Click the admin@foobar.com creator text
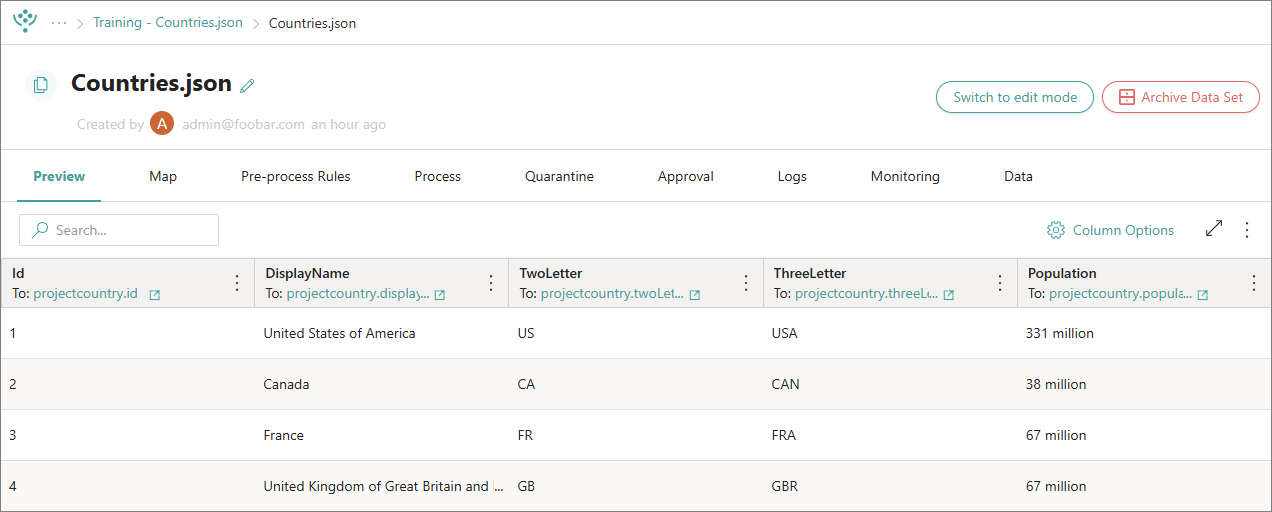 click(x=243, y=125)
